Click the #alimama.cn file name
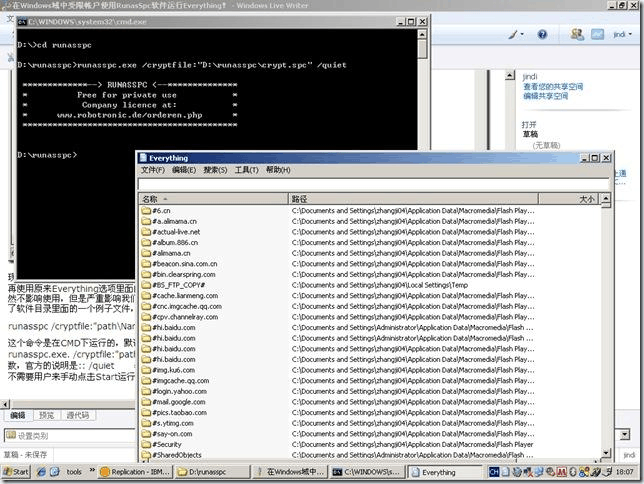This screenshot has width=644, height=484. coord(171,254)
